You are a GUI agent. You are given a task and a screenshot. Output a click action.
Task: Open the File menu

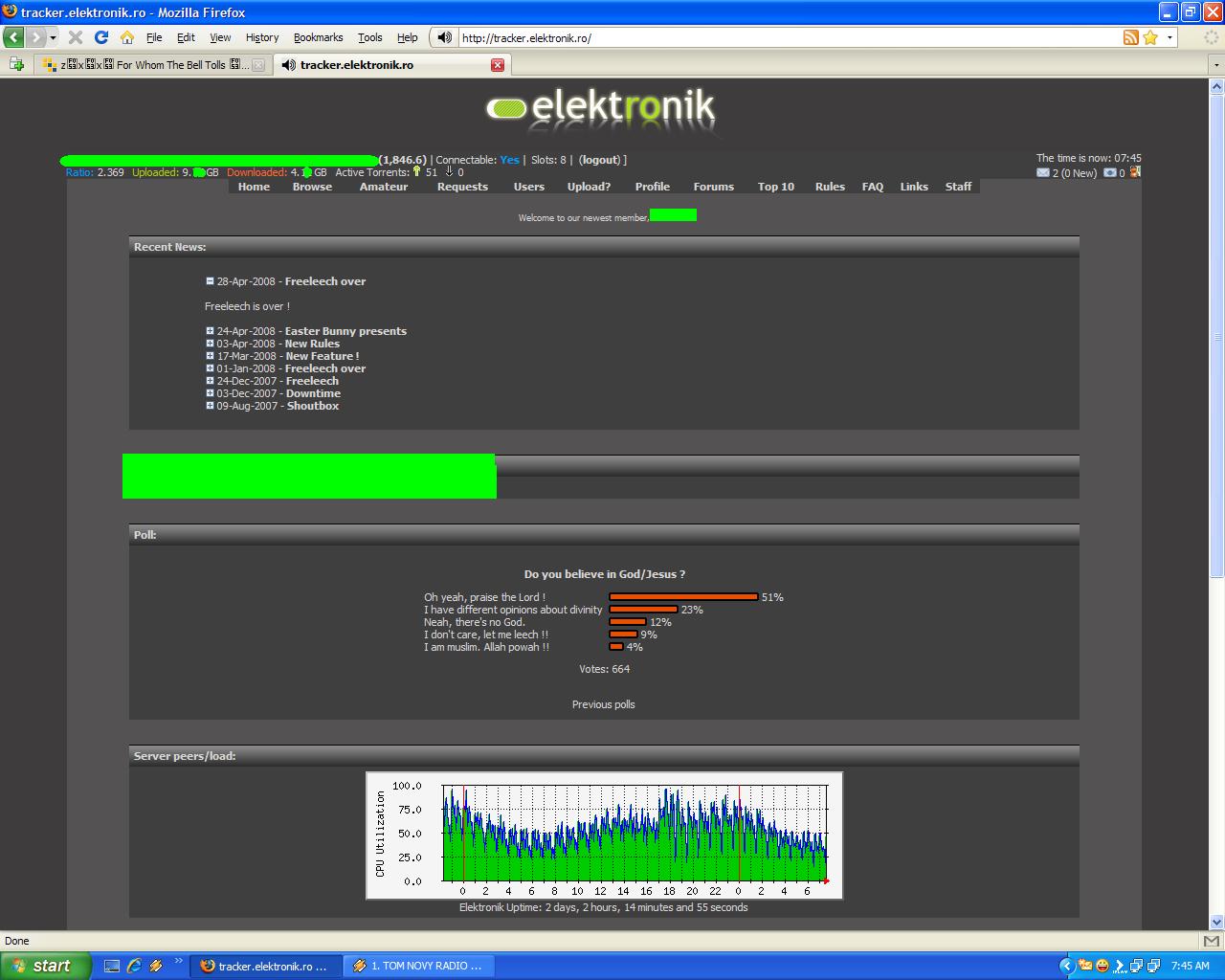point(154,37)
